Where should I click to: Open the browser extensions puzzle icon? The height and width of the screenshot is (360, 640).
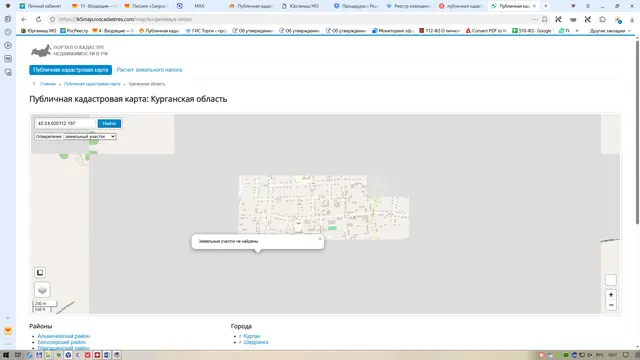(x=602, y=19)
